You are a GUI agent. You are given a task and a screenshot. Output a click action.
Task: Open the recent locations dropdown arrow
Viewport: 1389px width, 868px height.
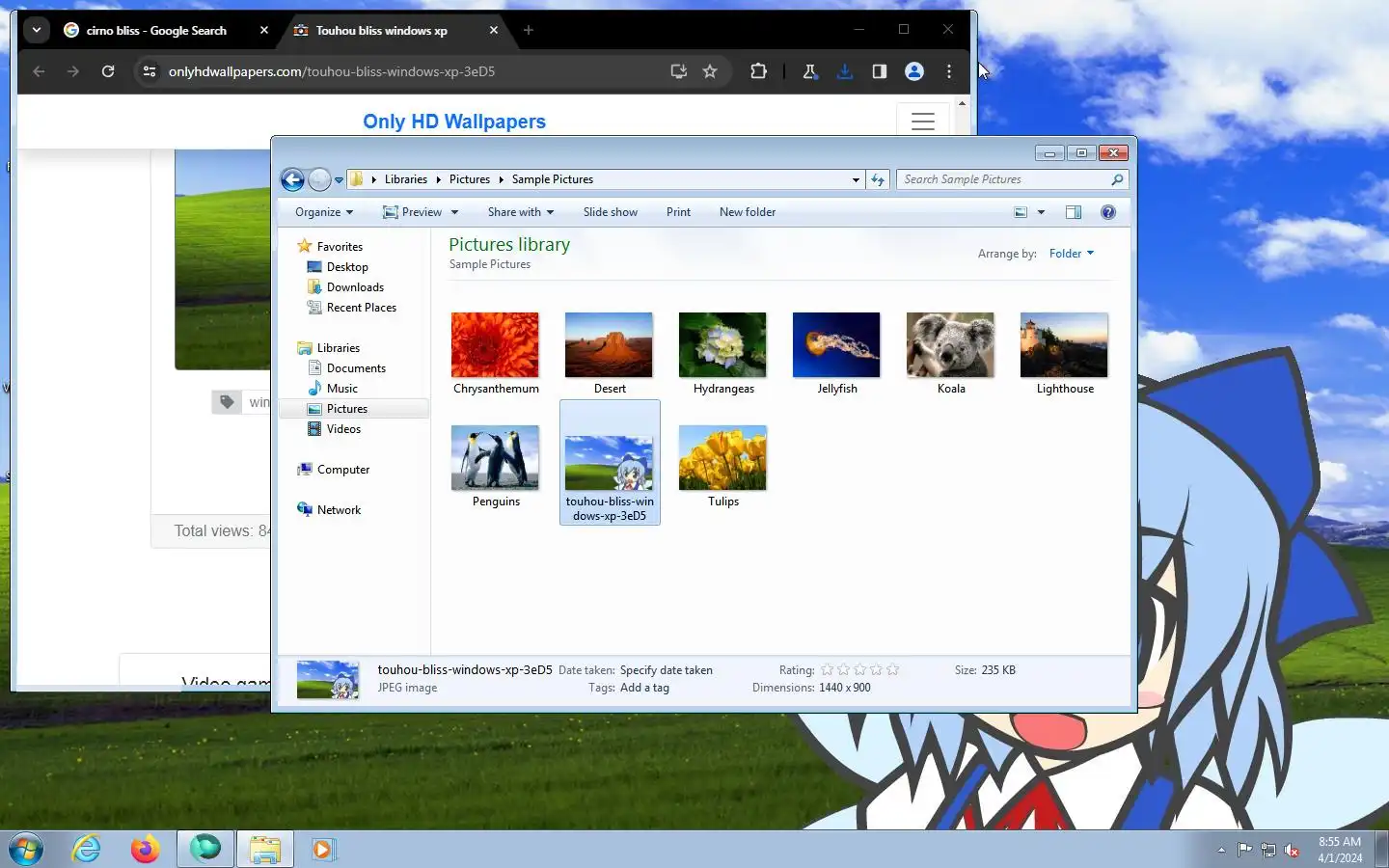point(339,180)
